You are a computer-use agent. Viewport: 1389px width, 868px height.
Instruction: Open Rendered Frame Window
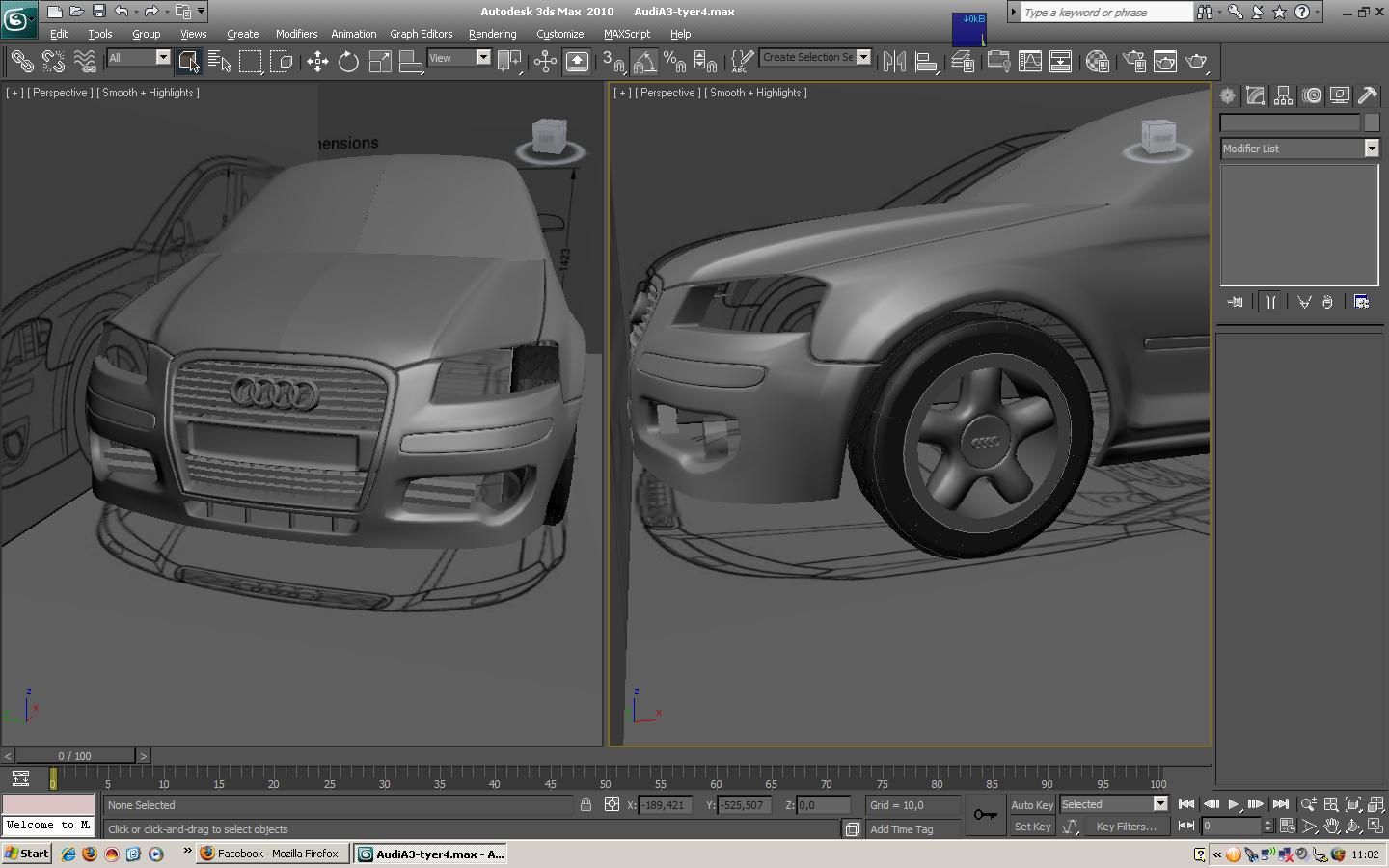coord(1165,62)
